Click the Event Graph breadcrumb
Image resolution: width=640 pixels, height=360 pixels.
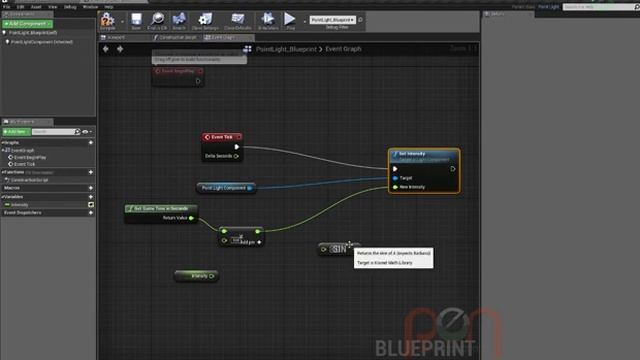(343, 49)
